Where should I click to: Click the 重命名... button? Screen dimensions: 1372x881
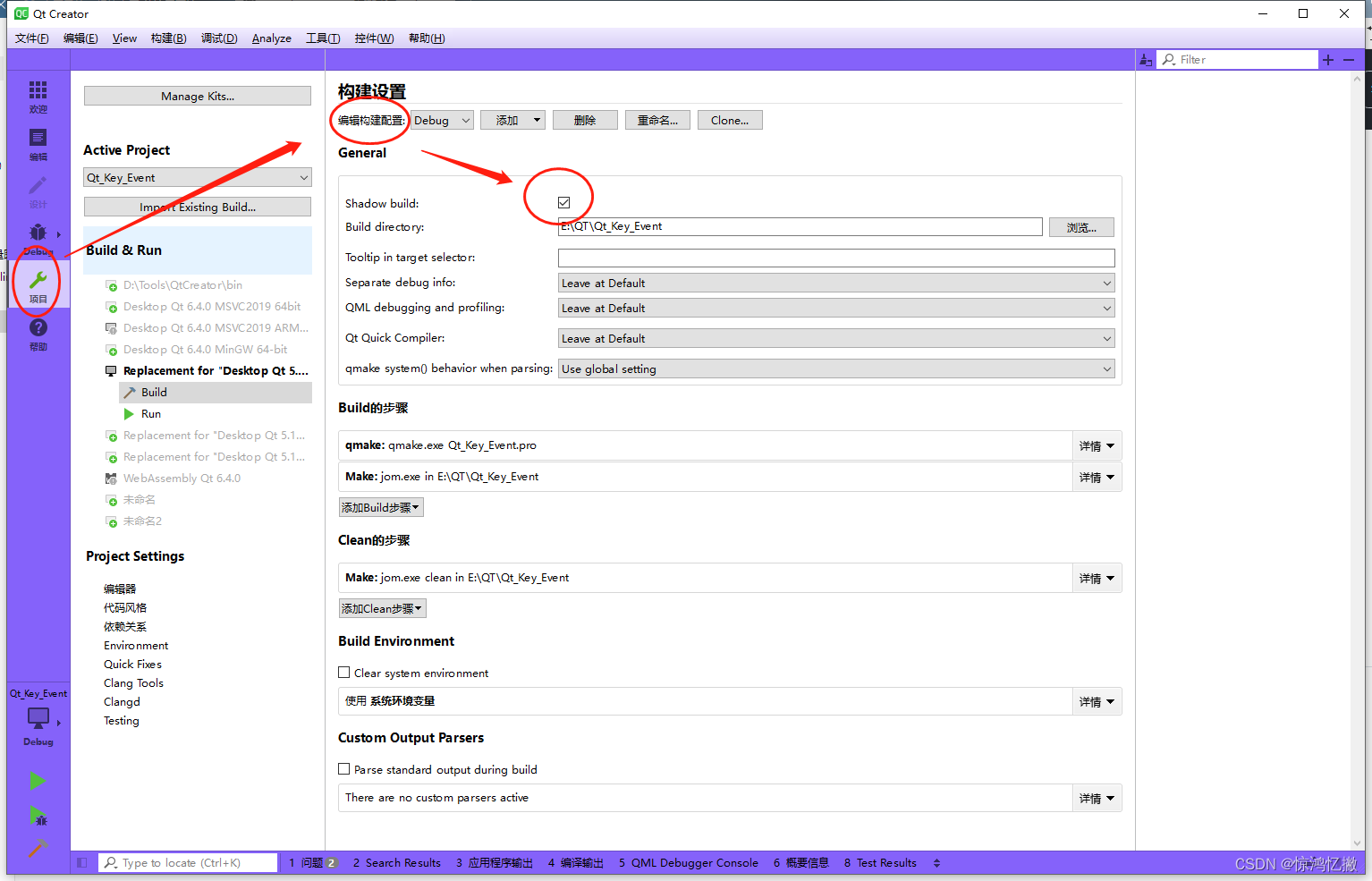pyautogui.click(x=657, y=121)
